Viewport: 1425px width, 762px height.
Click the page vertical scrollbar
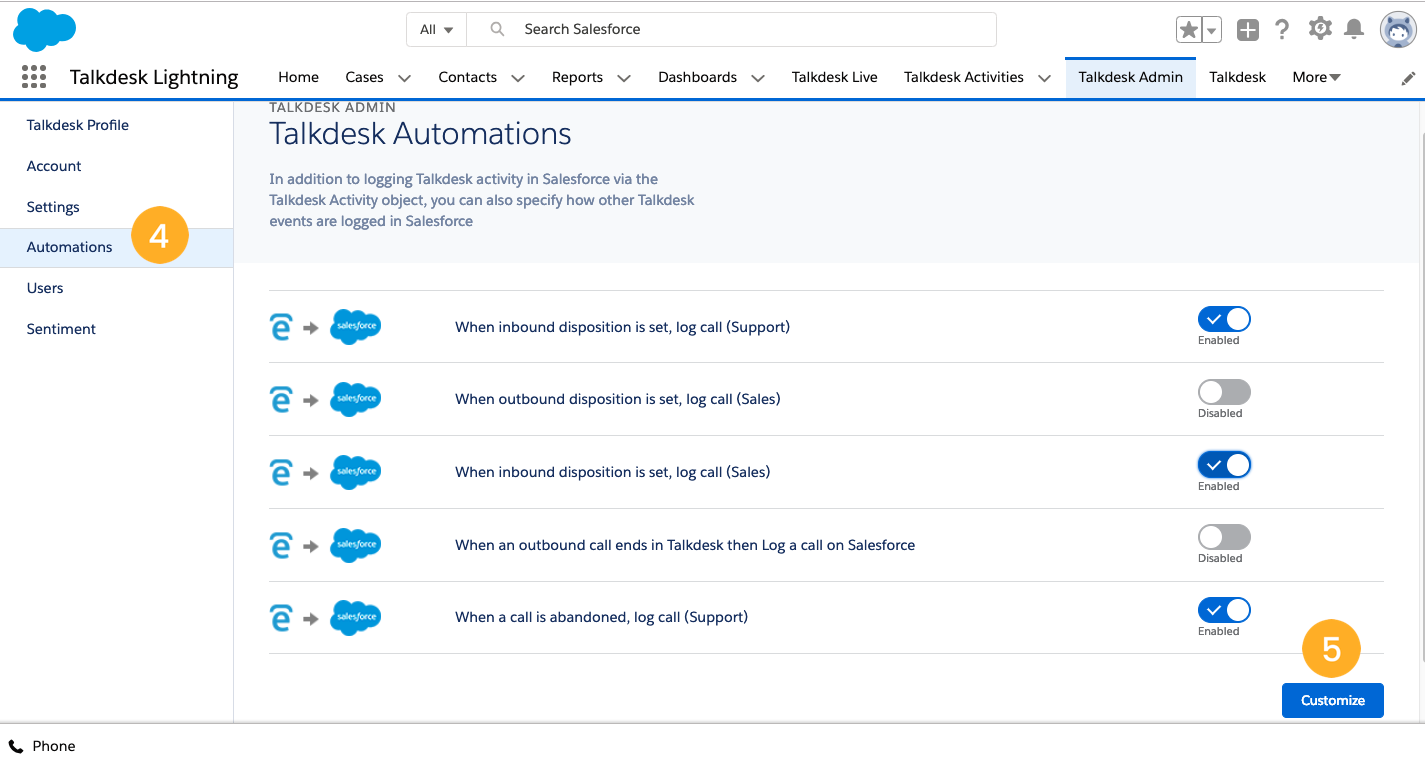1421,395
